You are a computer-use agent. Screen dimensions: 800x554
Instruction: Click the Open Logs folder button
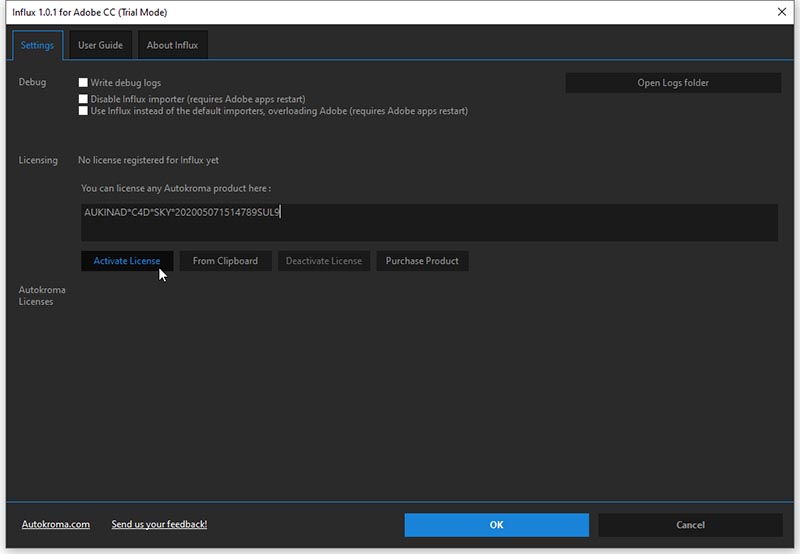pos(673,83)
